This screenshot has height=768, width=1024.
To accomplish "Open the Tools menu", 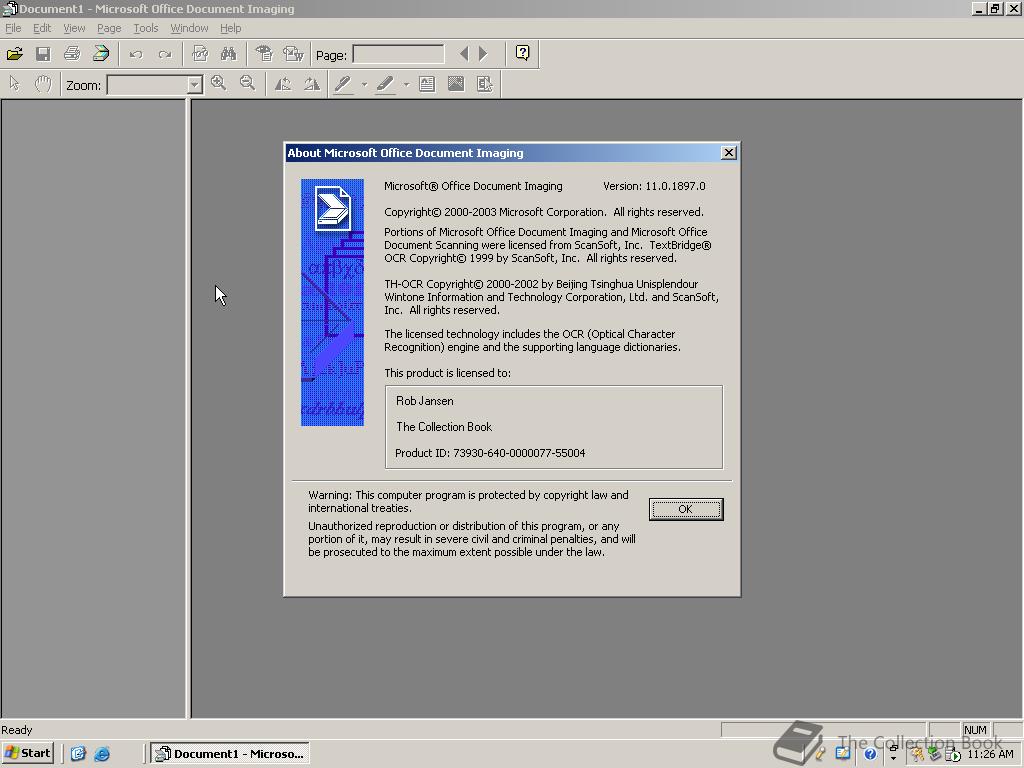I will click(146, 28).
